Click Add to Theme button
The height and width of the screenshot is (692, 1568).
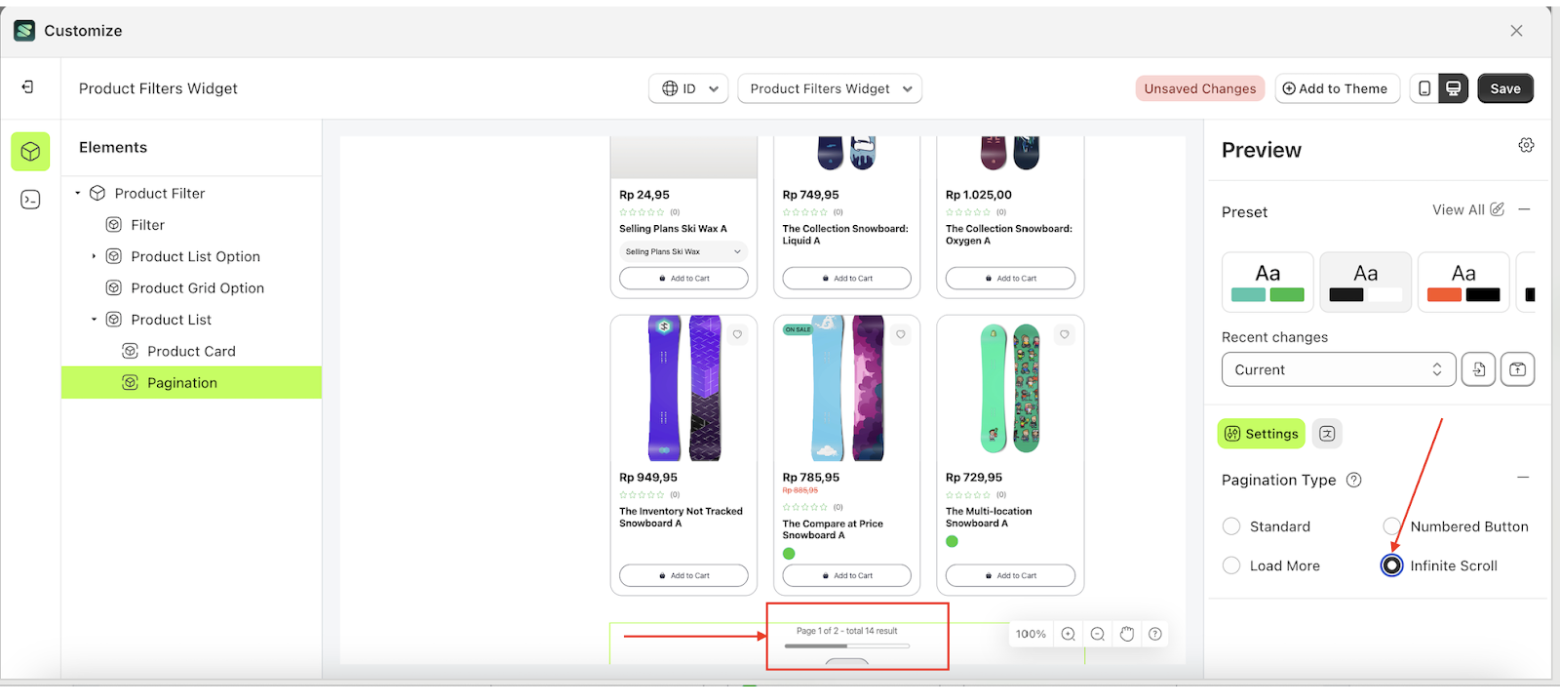1334,88
